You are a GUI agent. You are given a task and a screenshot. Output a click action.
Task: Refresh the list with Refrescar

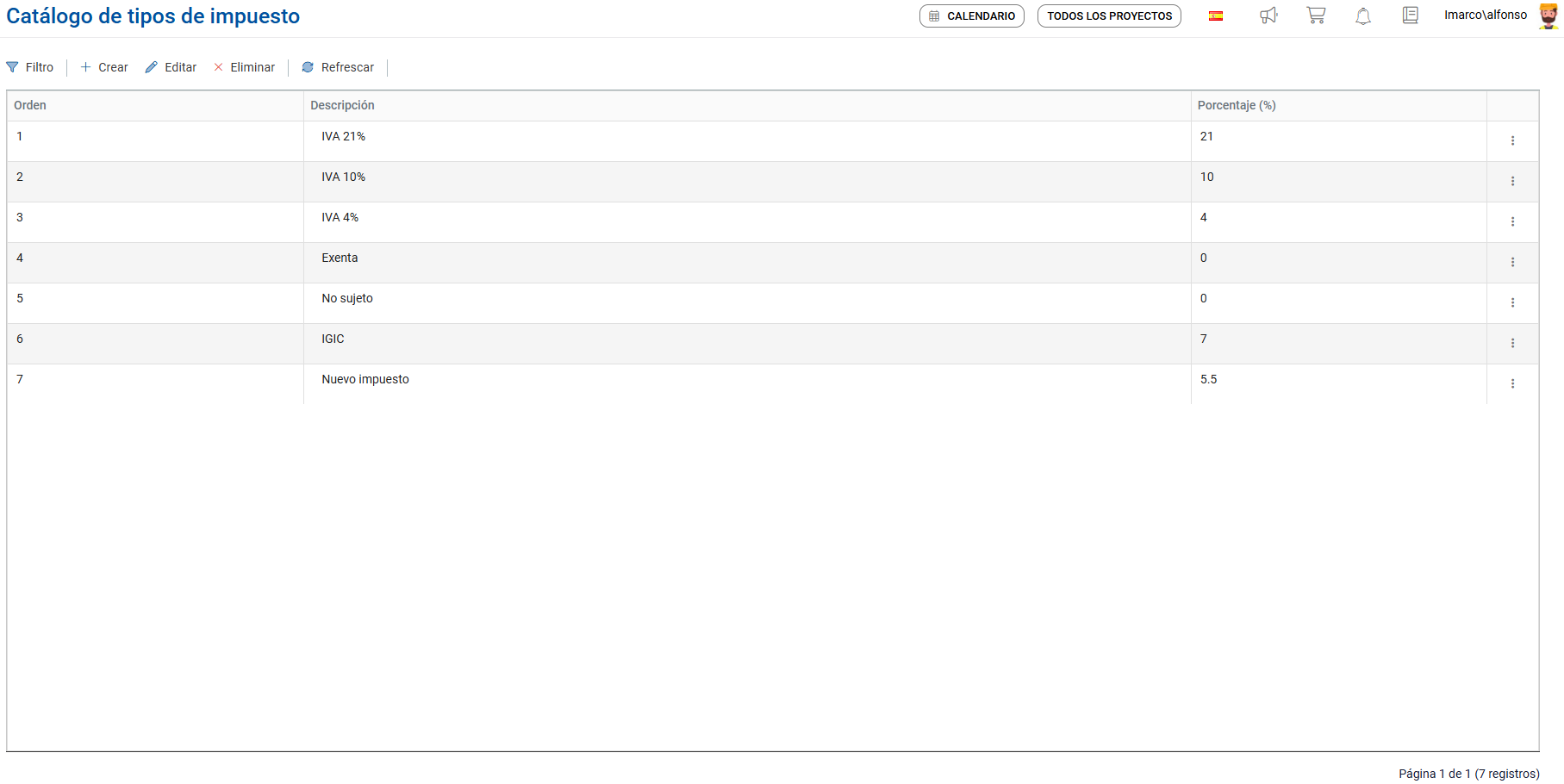(338, 67)
